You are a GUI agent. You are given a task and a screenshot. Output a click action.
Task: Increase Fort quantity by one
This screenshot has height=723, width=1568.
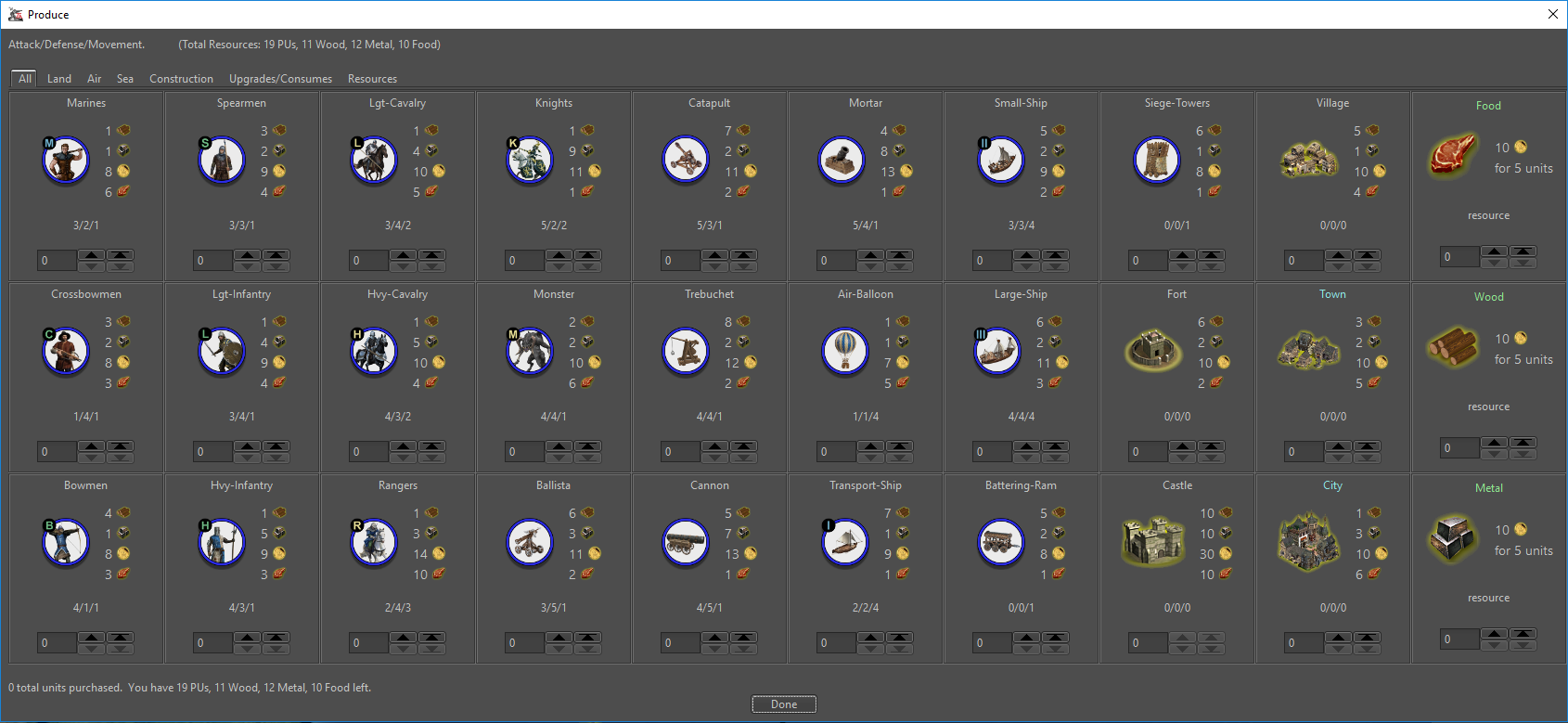click(1182, 446)
